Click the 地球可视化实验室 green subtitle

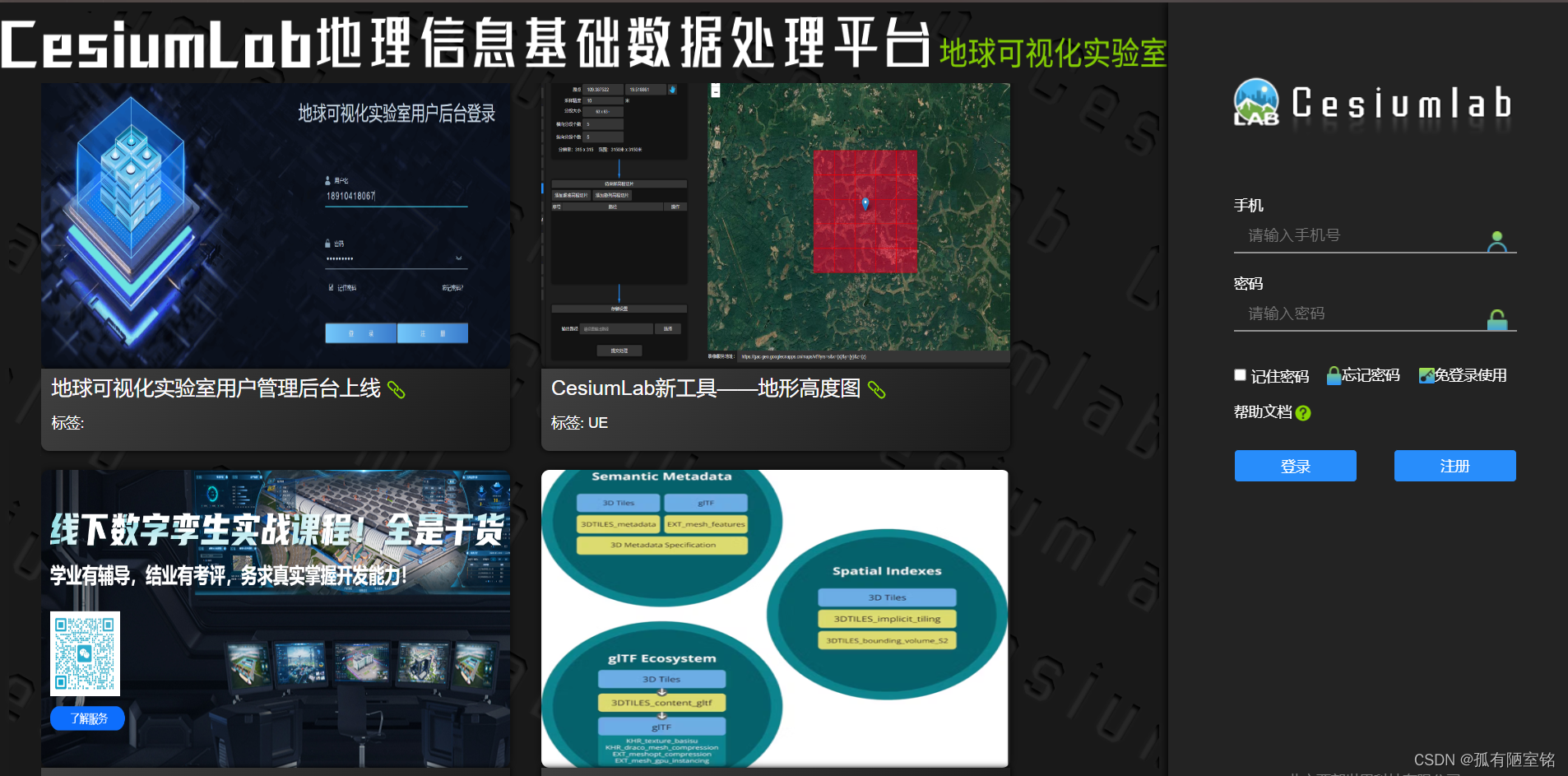coord(1053,53)
